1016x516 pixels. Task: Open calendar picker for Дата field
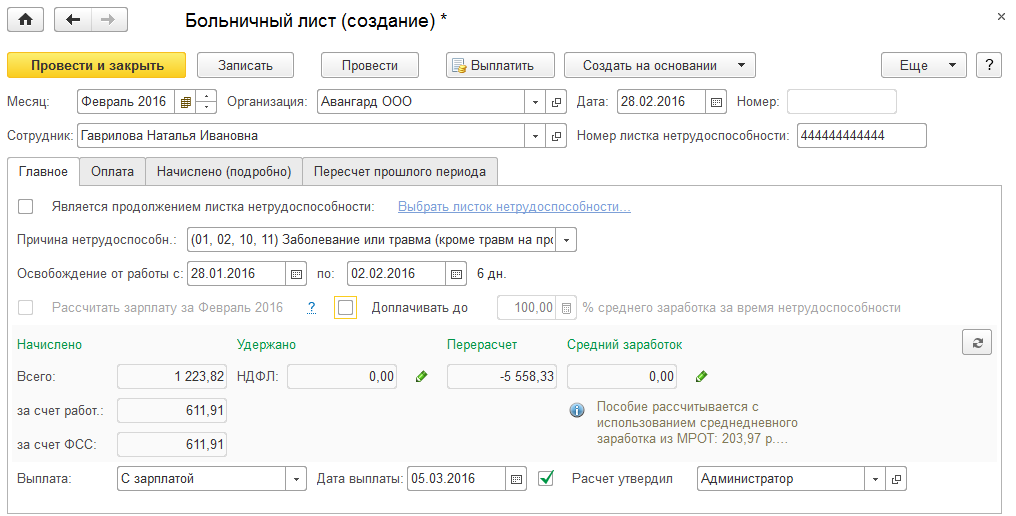[716, 102]
